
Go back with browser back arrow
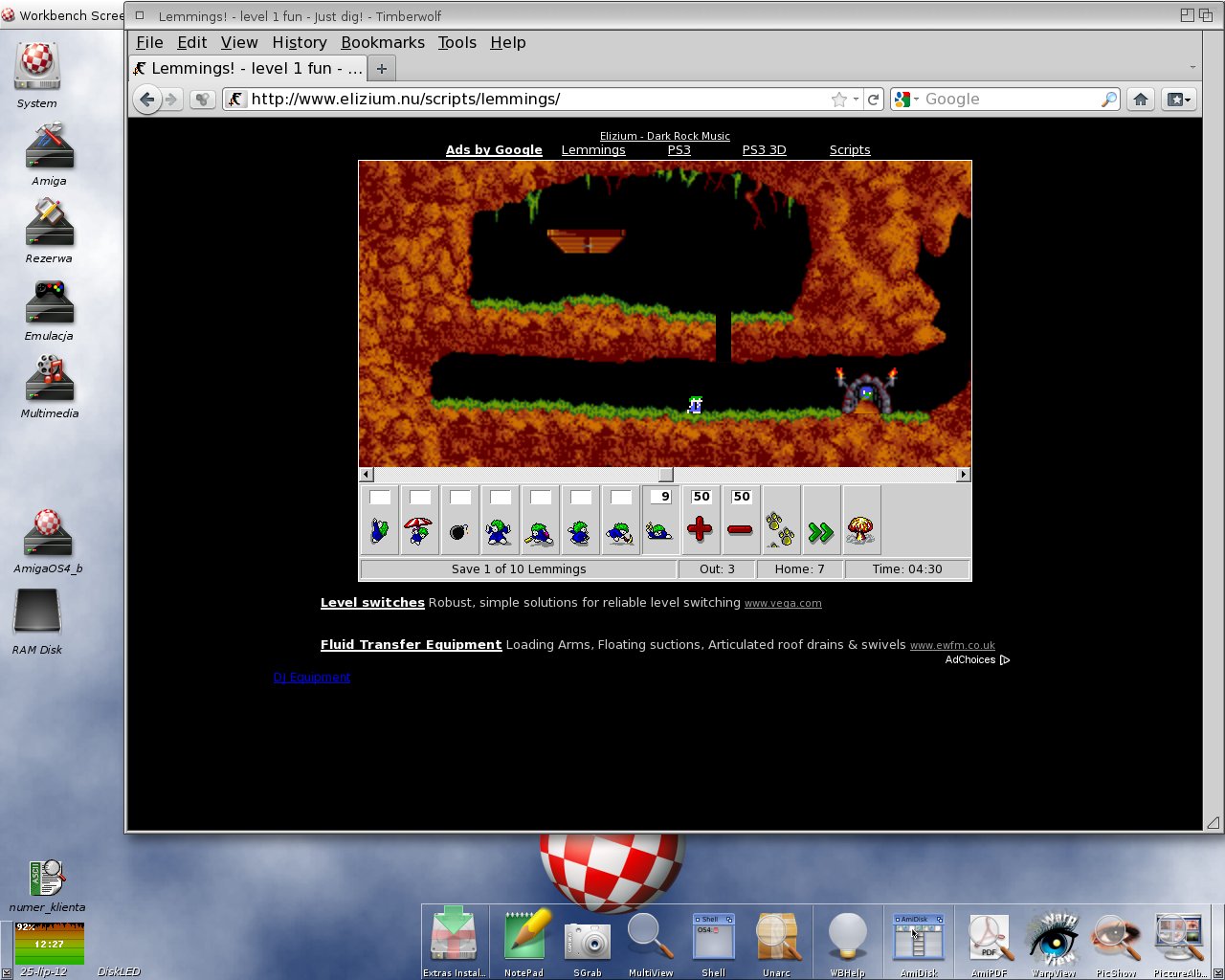click(146, 100)
